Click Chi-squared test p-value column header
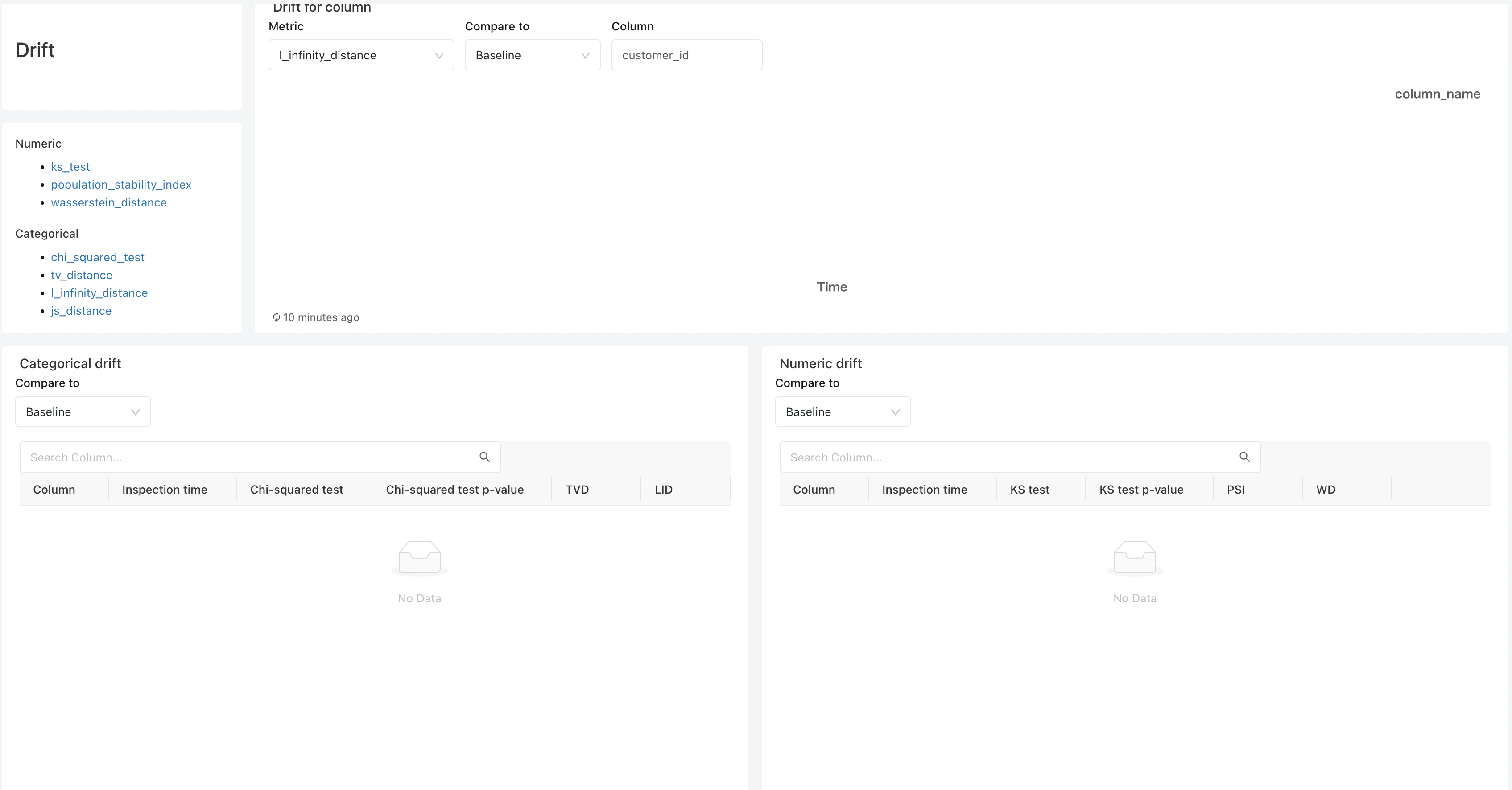The image size is (1512, 790). coord(454,490)
